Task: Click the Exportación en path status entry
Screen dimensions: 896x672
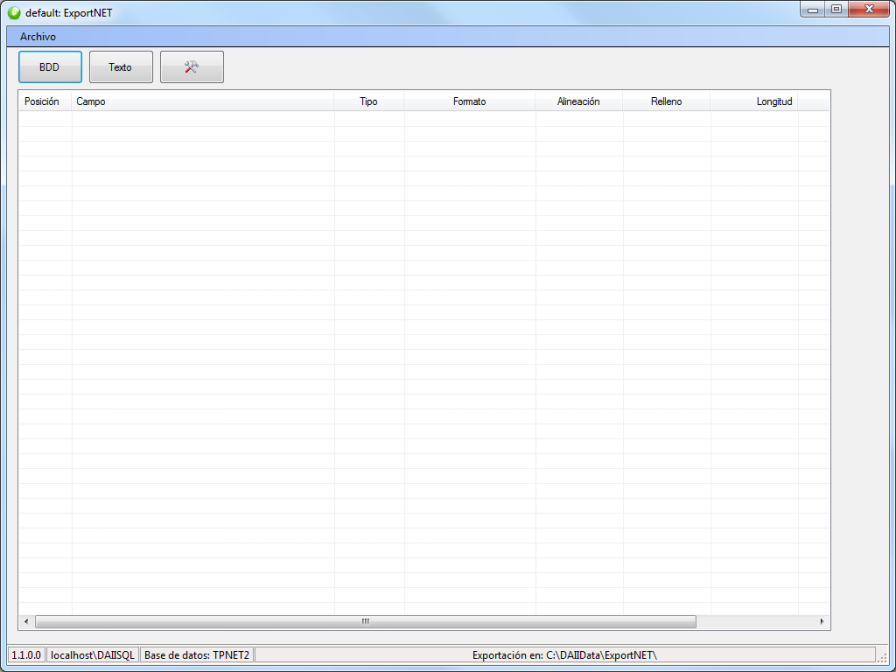Action: click(565, 655)
